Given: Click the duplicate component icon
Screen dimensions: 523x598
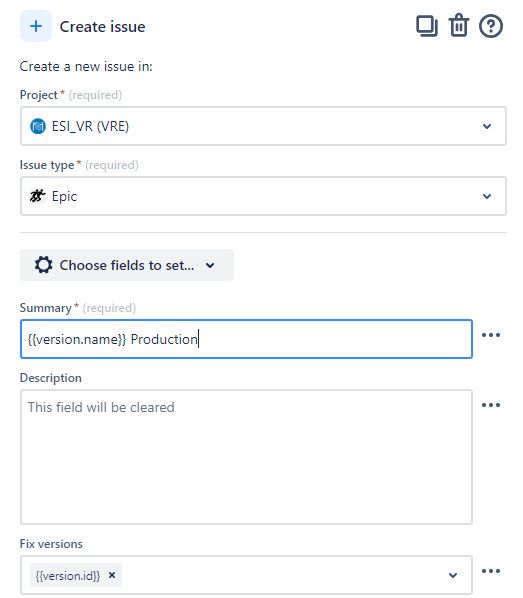Looking at the screenshot, I should (x=426, y=26).
